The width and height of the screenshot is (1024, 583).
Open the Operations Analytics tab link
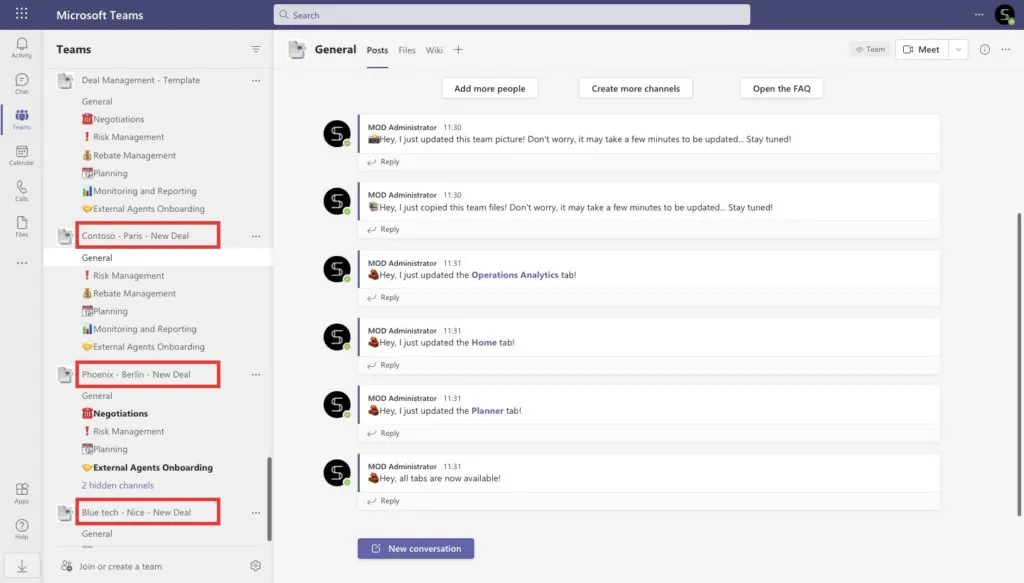click(x=515, y=275)
